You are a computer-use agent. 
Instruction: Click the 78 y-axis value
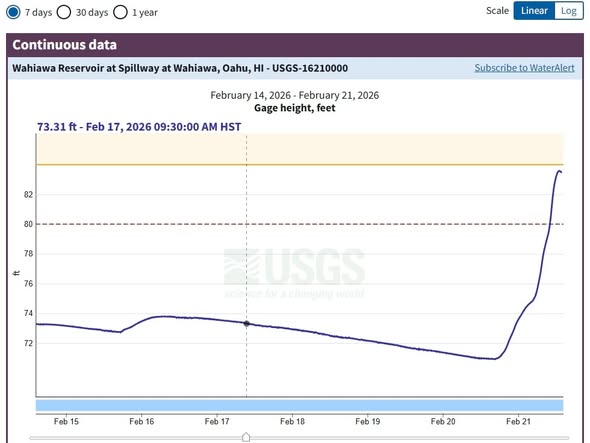[x=28, y=254]
